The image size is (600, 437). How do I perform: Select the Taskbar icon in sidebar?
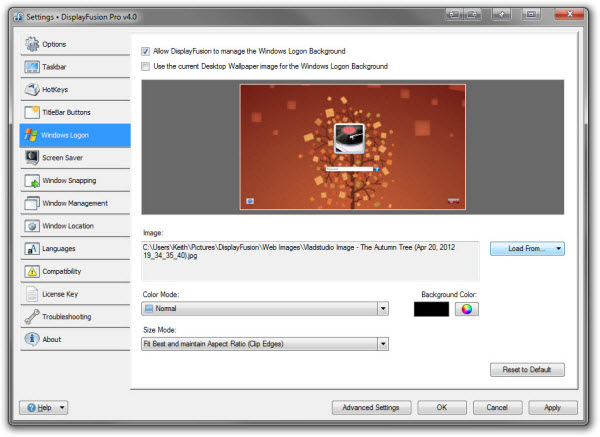tap(32, 67)
